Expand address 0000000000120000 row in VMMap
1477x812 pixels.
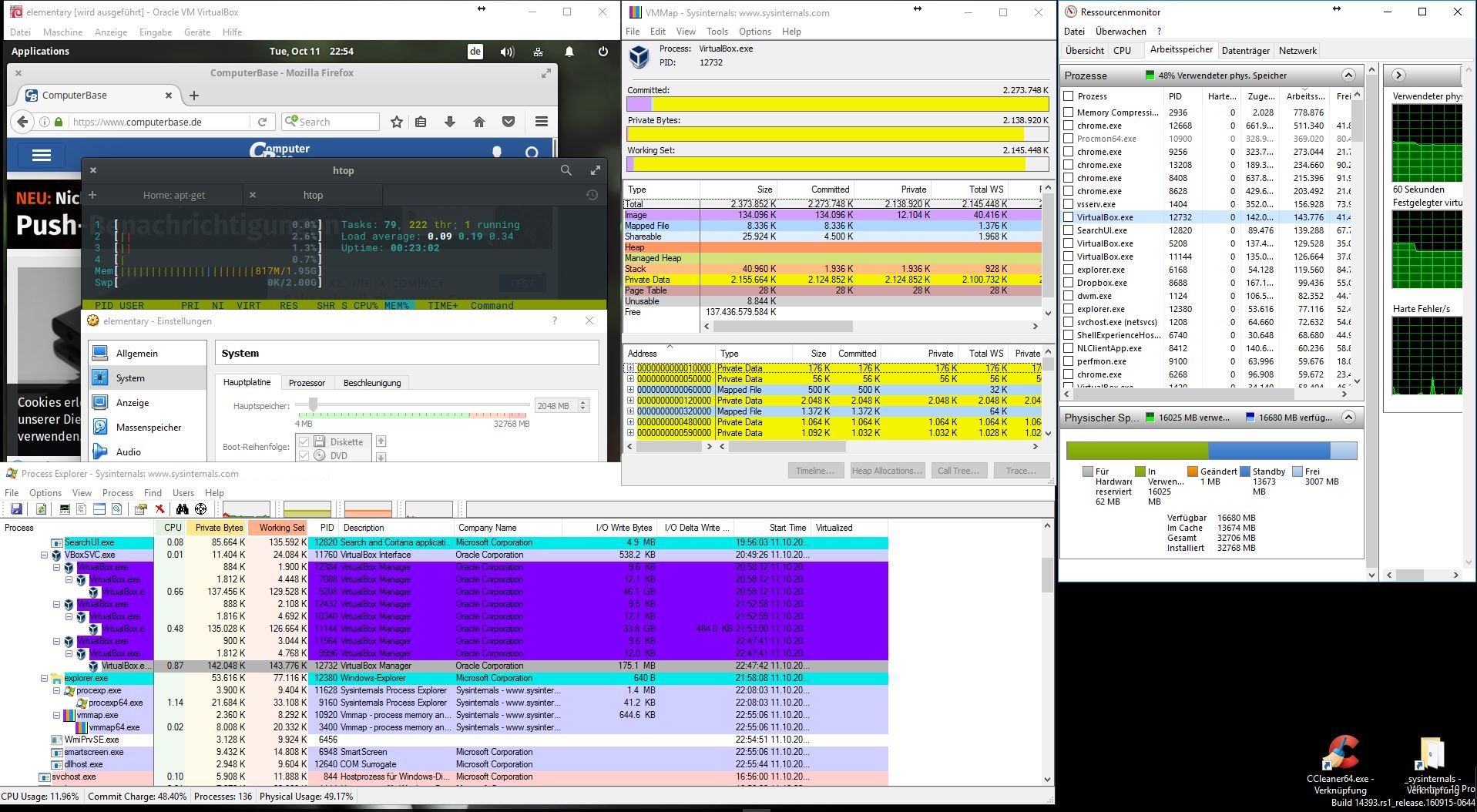630,401
